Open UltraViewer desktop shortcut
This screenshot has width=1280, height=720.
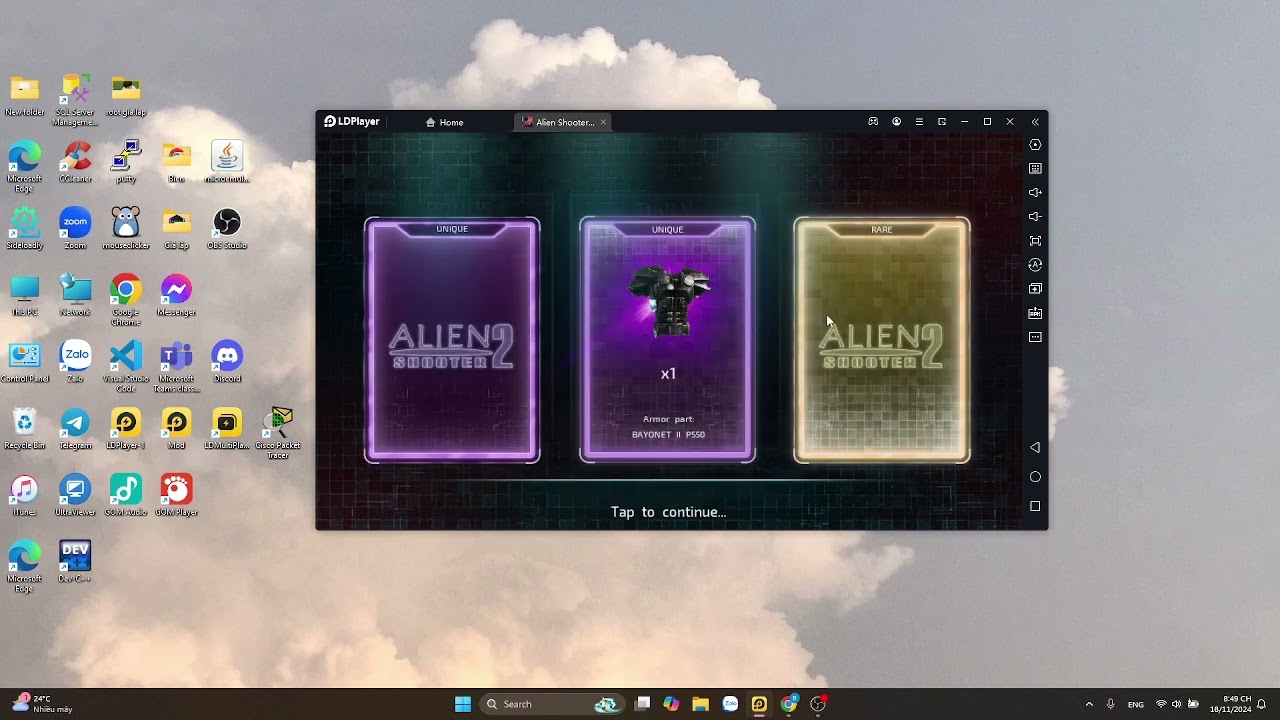tap(75, 495)
